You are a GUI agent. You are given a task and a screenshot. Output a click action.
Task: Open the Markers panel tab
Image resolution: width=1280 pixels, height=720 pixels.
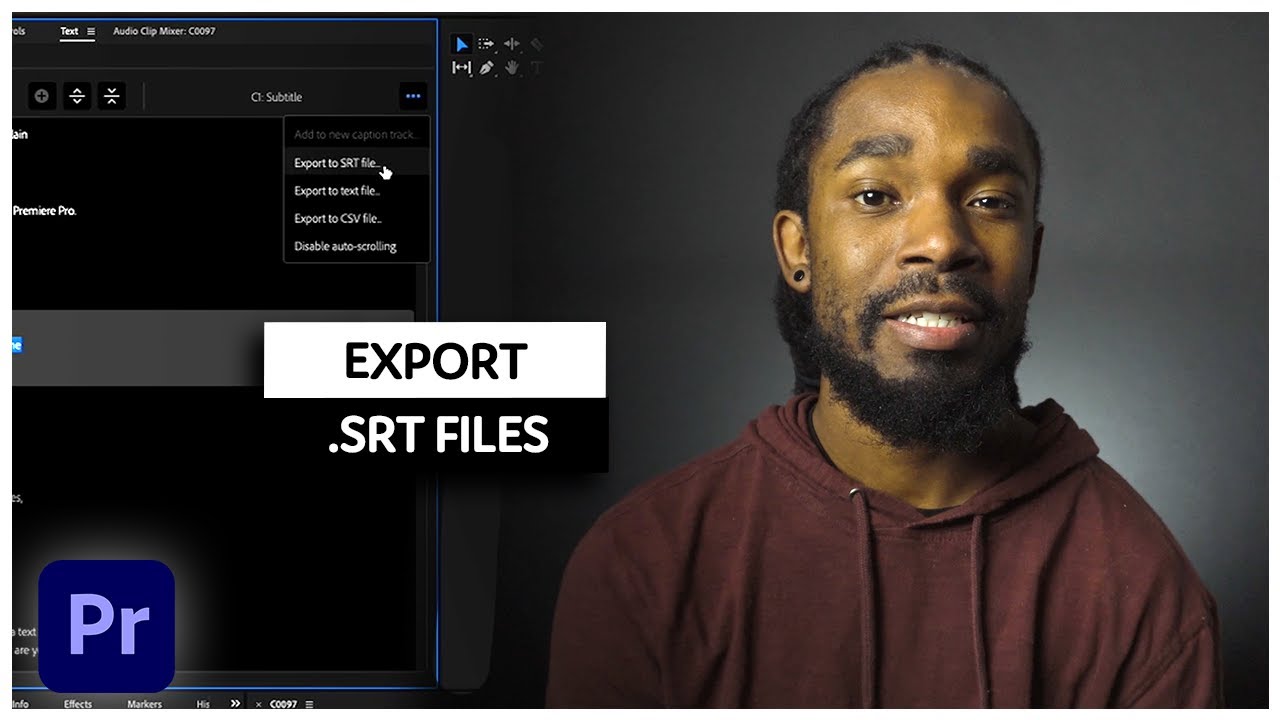[145, 704]
